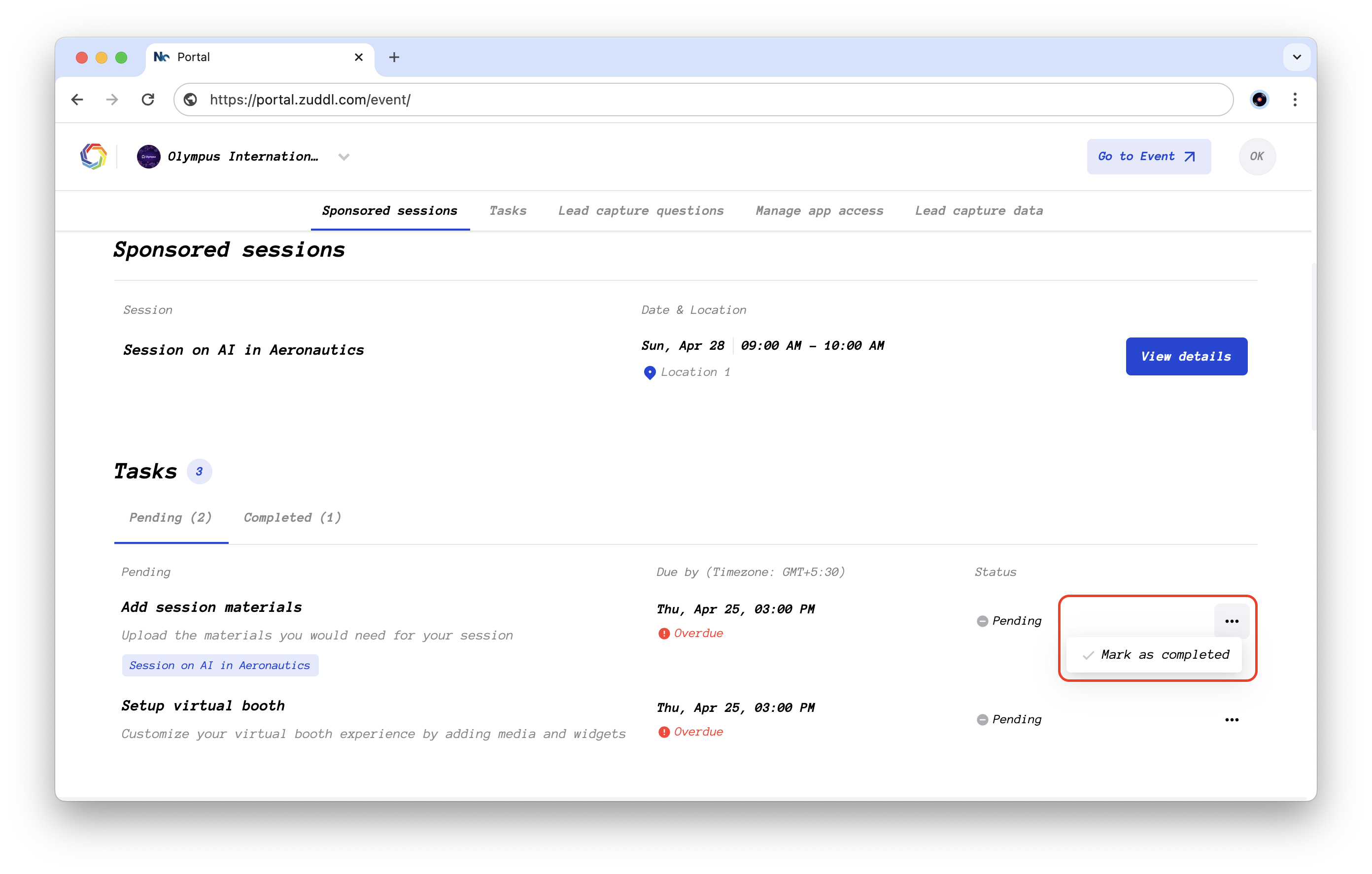Screen dimensions: 1372x874
Task: Open the Lead capture questions tab
Action: pos(641,211)
